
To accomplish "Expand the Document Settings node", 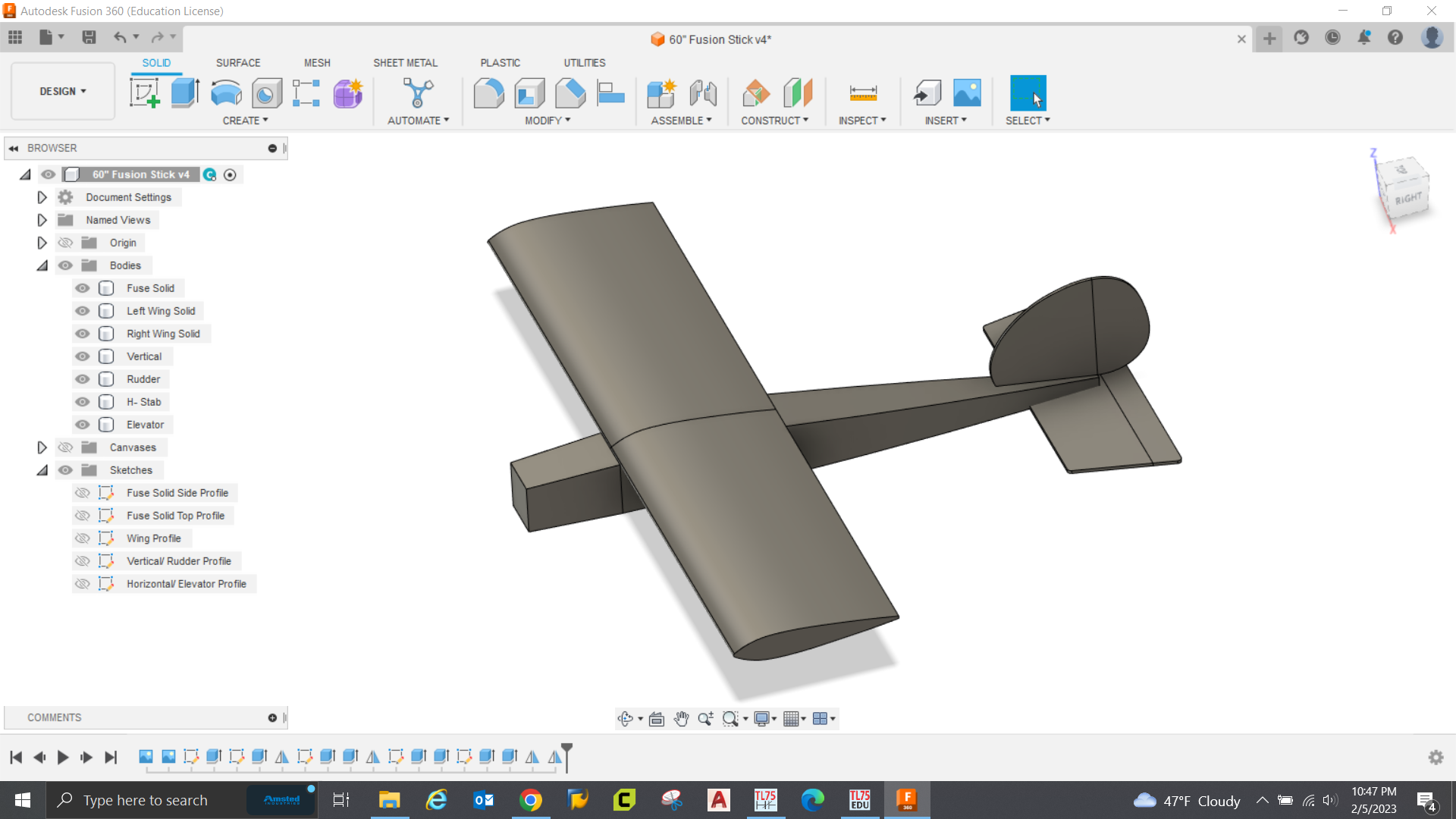I will (42, 197).
